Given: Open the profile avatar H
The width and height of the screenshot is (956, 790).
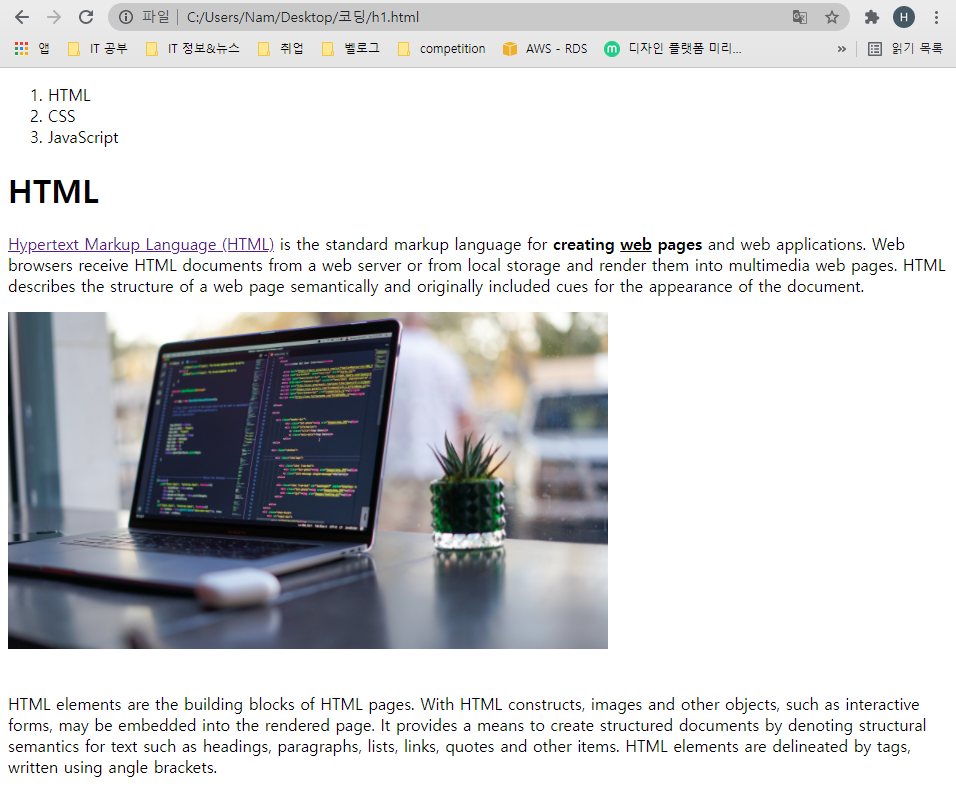Looking at the screenshot, I should click(904, 17).
